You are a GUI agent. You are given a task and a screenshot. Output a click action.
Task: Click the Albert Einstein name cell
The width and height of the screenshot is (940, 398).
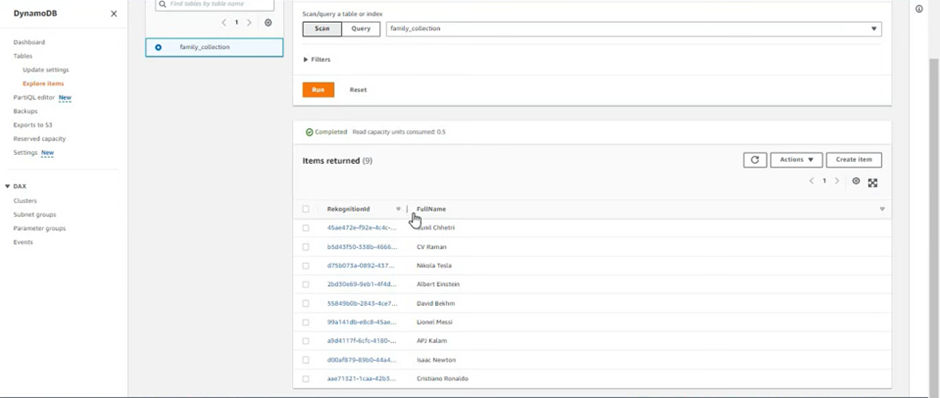pyautogui.click(x=438, y=284)
